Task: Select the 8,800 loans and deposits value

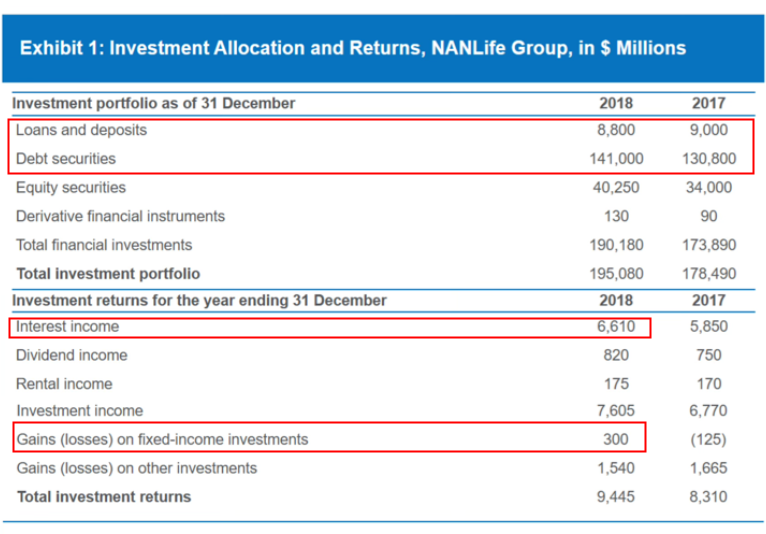Action: pos(616,130)
